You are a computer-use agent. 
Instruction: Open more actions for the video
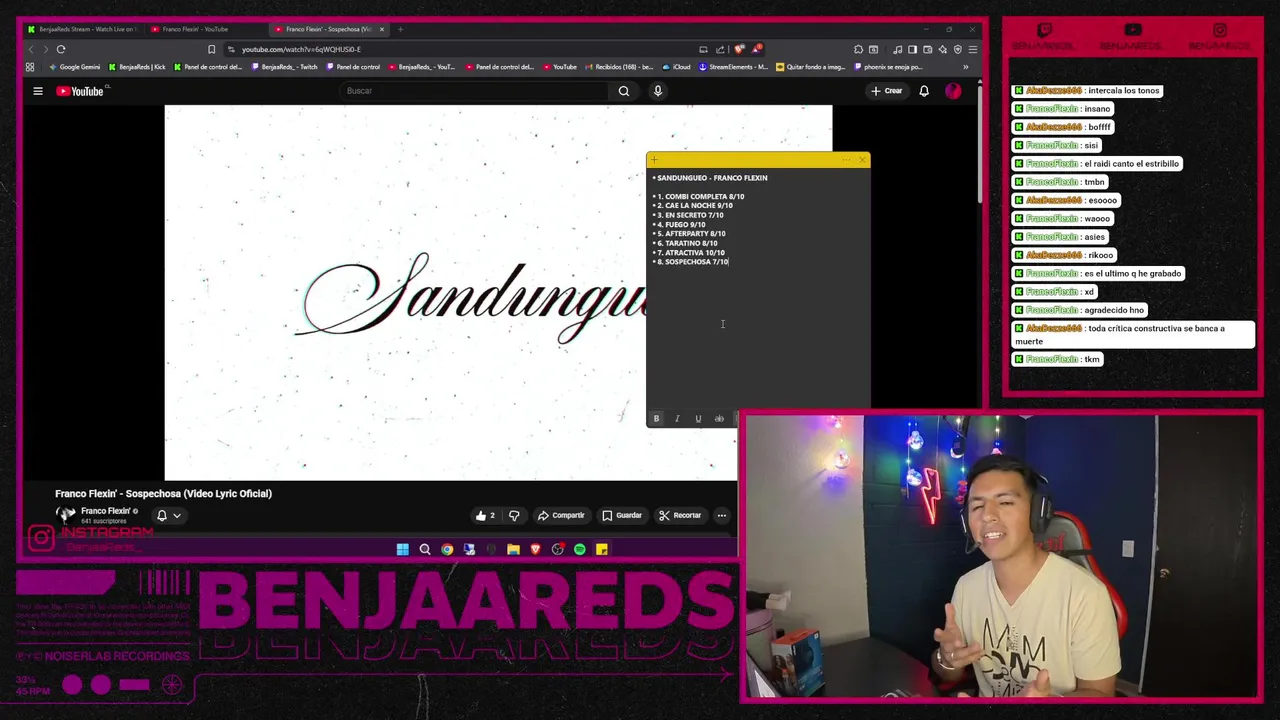pyautogui.click(x=721, y=515)
